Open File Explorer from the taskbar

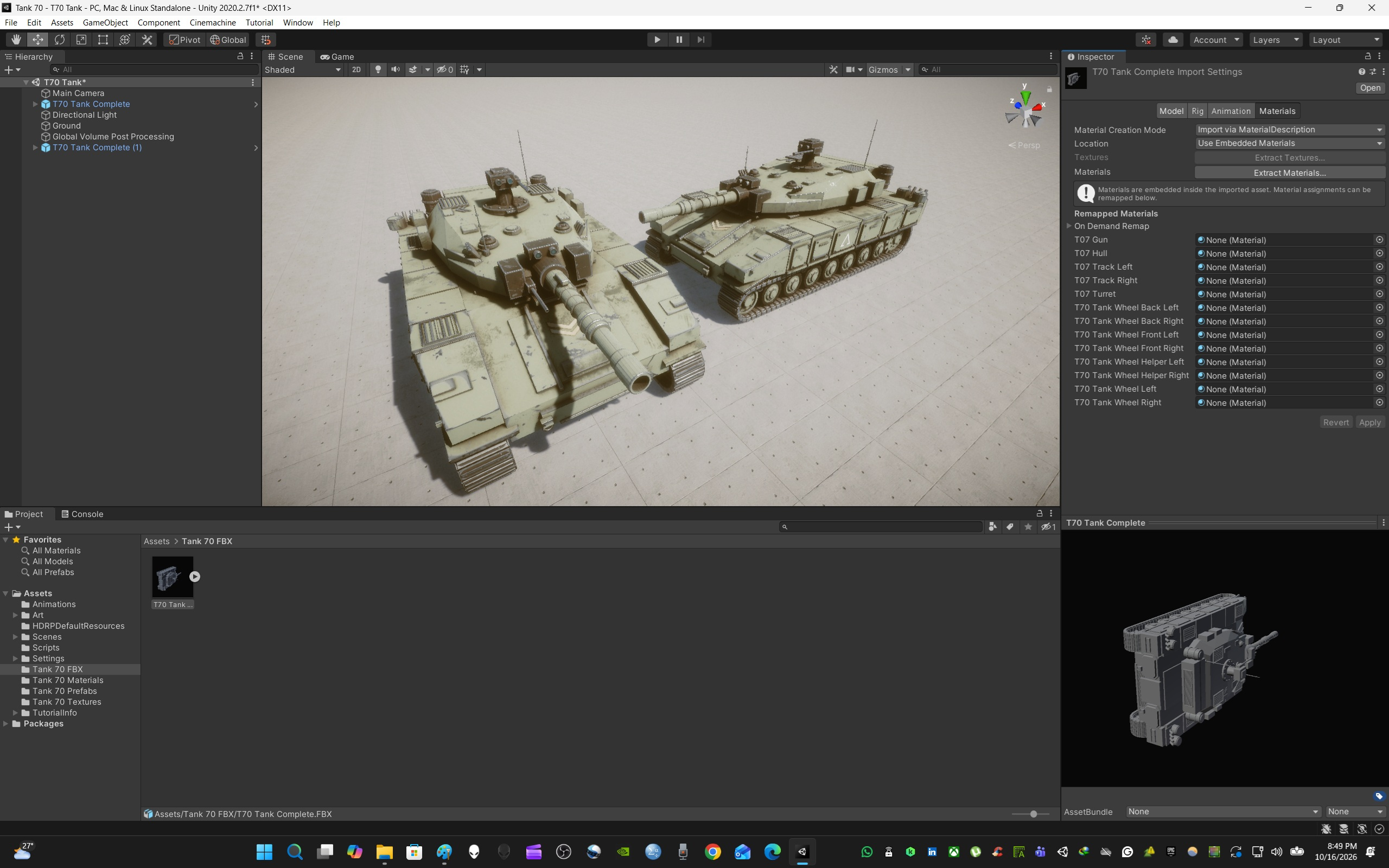(384, 851)
